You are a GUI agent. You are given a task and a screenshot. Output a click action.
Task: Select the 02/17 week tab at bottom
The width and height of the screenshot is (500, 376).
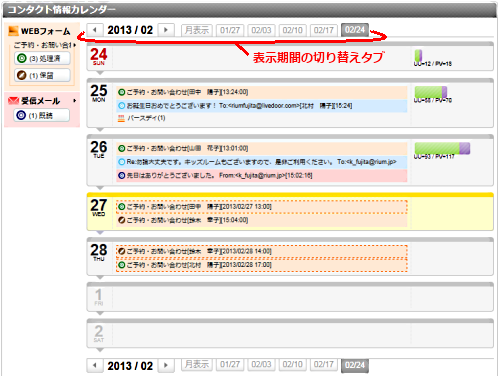pos(324,364)
